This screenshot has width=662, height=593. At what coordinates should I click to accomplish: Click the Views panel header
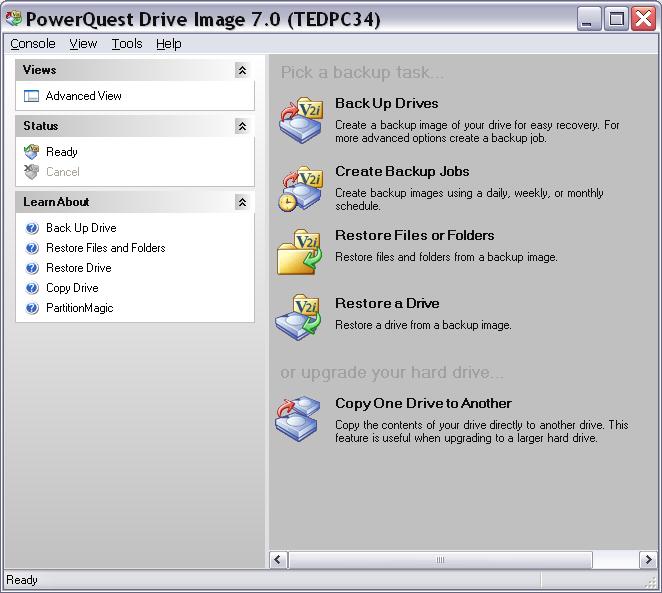coord(135,70)
